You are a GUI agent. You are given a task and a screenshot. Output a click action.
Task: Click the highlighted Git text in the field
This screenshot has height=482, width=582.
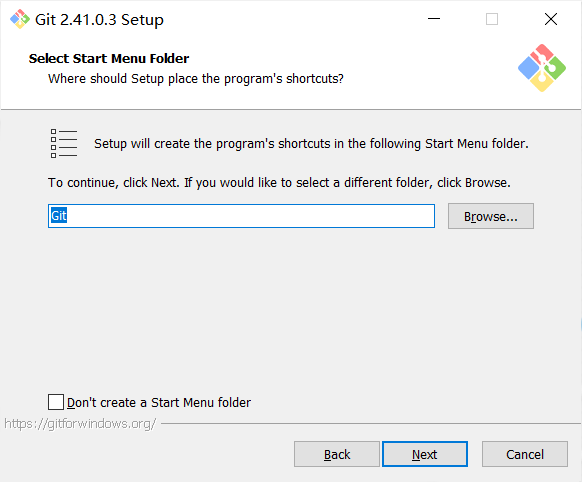pyautogui.click(x=59, y=216)
